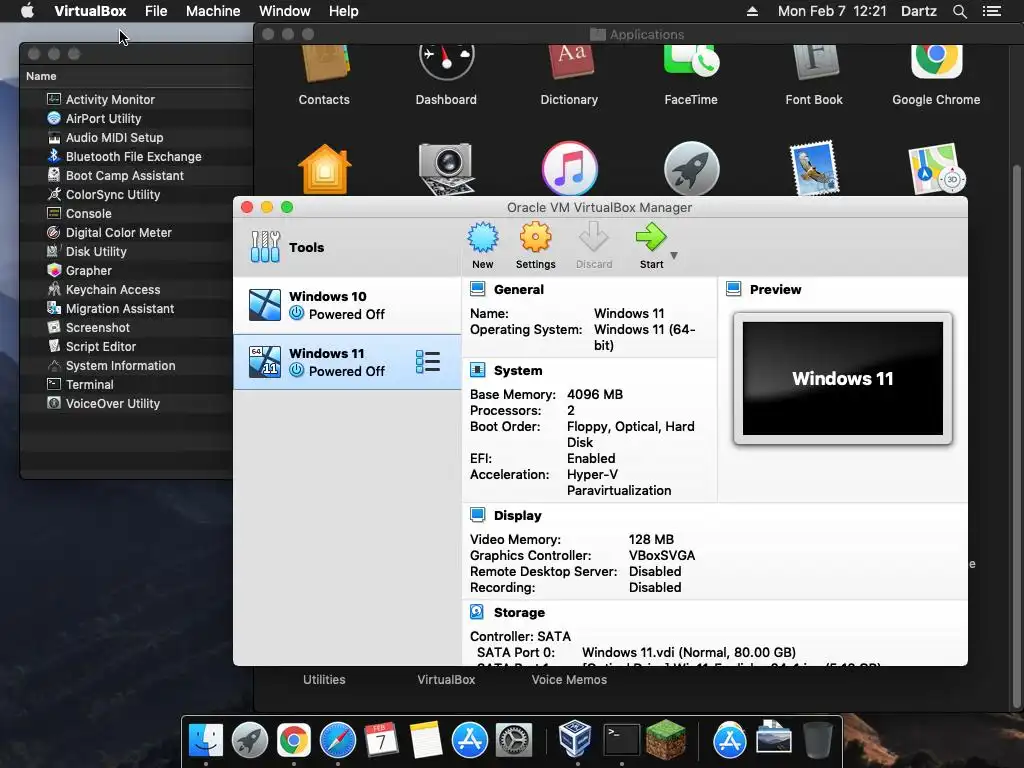
Task: Open Calendar from the Dock
Action: click(x=381, y=739)
